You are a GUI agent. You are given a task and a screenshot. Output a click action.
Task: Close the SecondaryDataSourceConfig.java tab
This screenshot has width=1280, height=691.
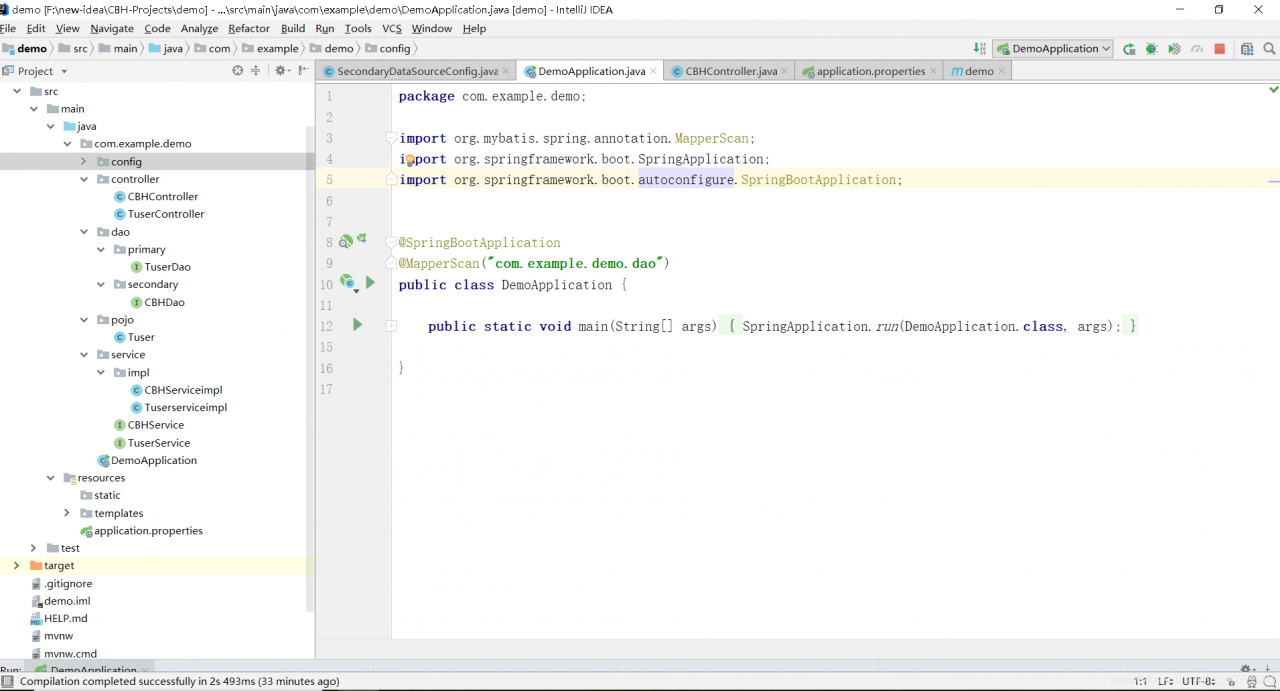tap(507, 71)
